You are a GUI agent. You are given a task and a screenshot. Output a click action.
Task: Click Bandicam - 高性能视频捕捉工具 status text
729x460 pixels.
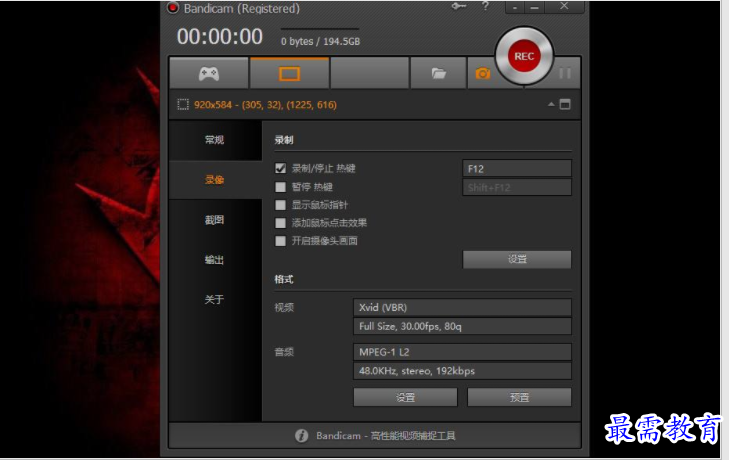point(385,436)
